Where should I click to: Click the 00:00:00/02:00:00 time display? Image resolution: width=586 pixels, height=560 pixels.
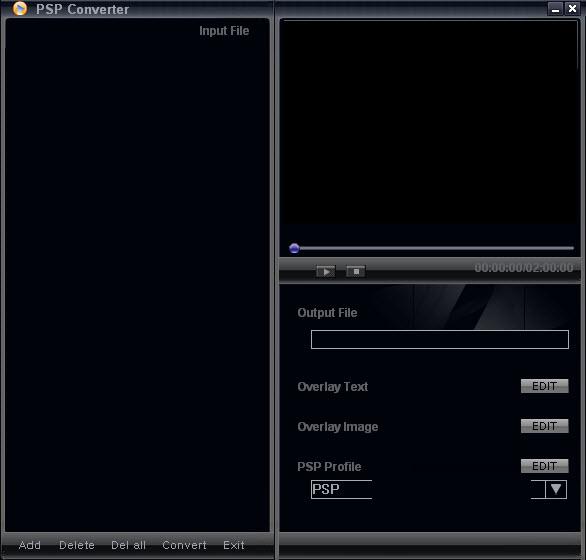pyautogui.click(x=524, y=268)
